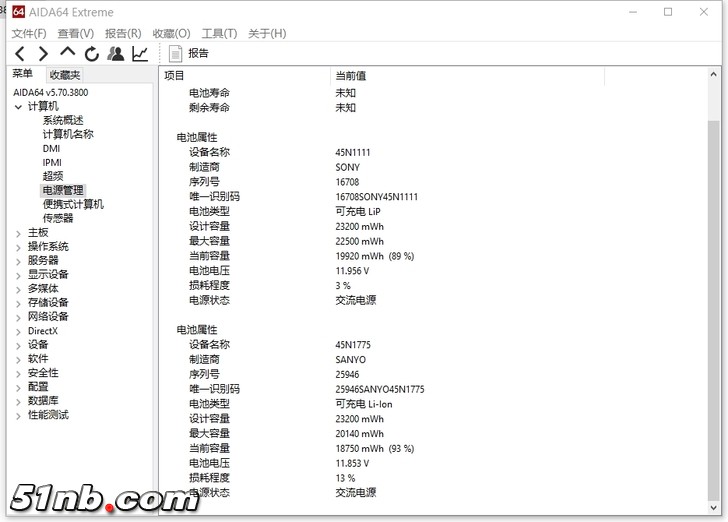This screenshot has width=728, height=522.
Task: Click the 当前值 column header
Action: pos(351,76)
